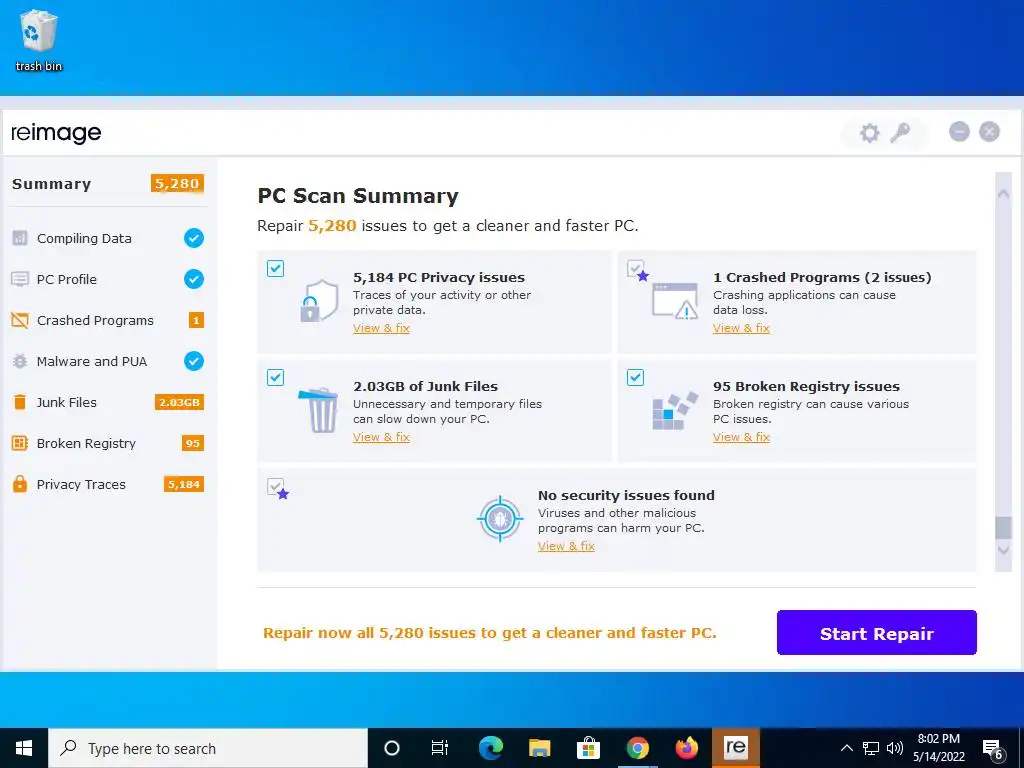Click View & fix under No security issues
The image size is (1024, 768).
coord(566,546)
